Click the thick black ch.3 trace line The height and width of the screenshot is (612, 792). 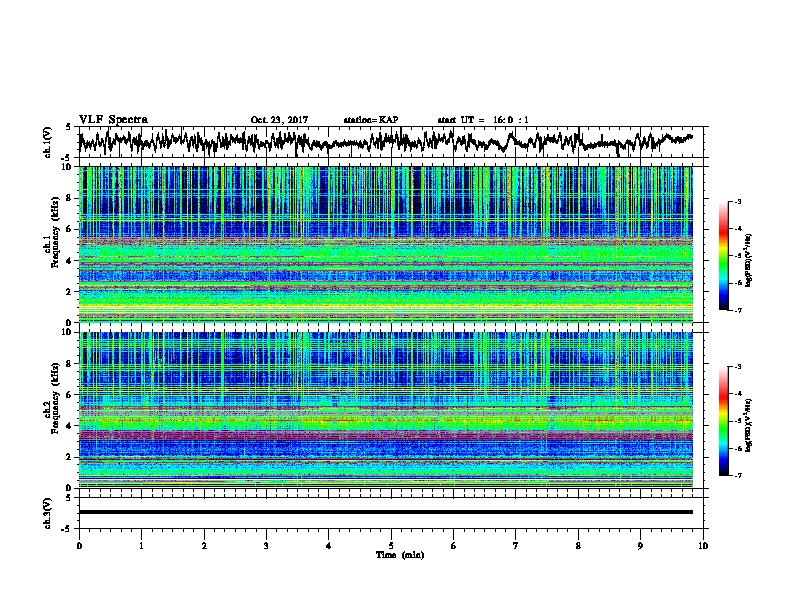pyautogui.click(x=386, y=512)
